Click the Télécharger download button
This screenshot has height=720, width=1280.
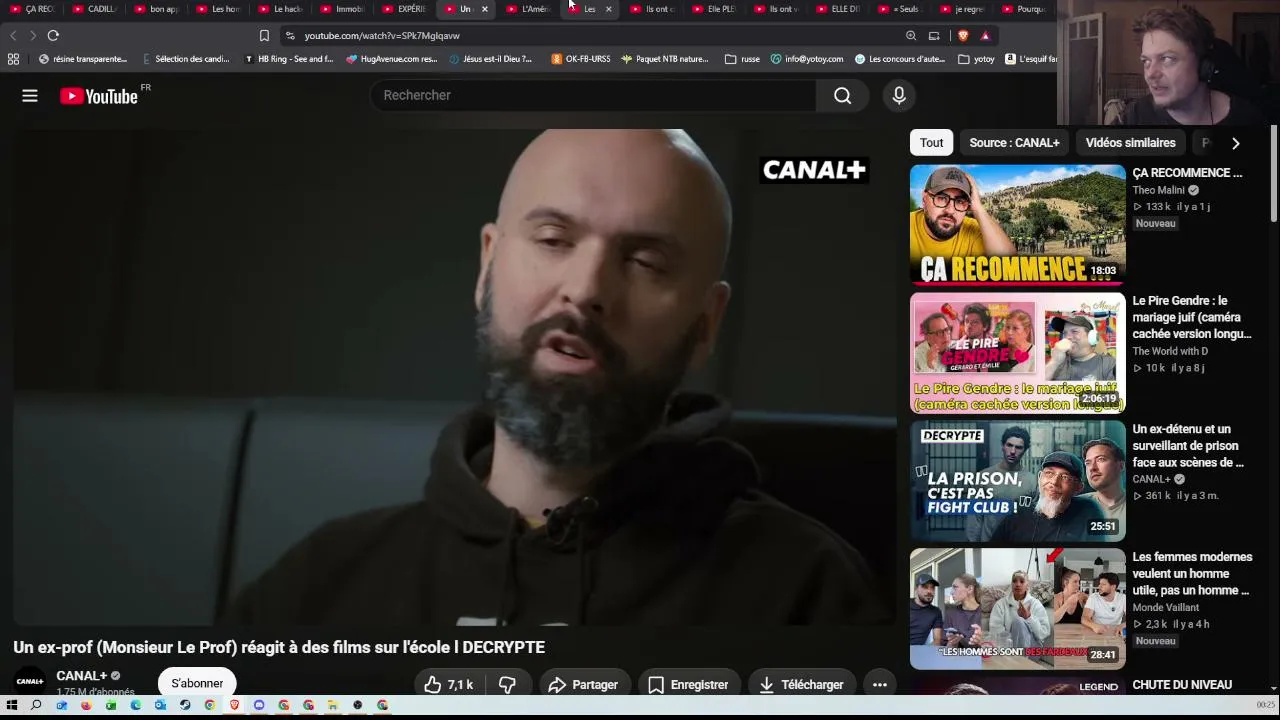pos(802,685)
